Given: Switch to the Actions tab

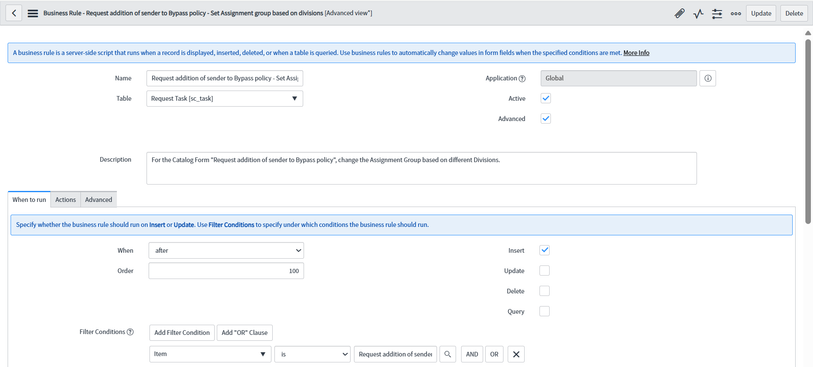Looking at the screenshot, I should point(65,200).
